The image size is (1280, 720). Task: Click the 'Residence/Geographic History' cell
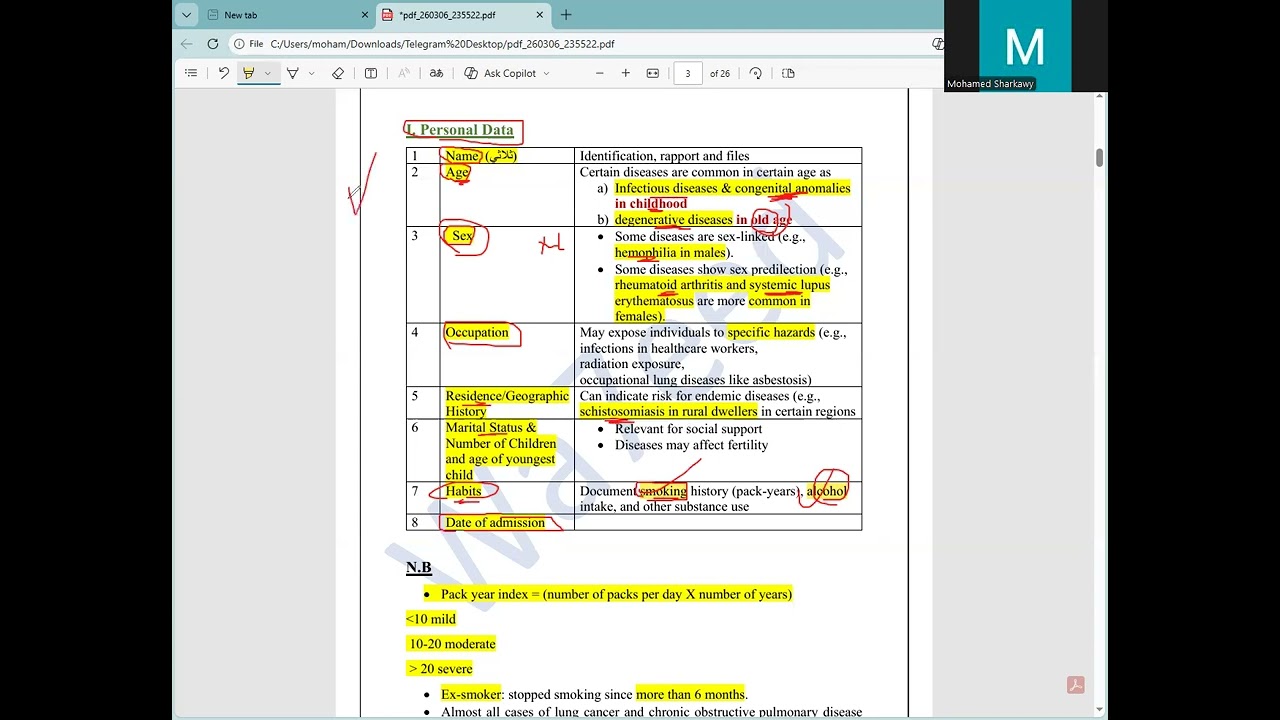[507, 403]
